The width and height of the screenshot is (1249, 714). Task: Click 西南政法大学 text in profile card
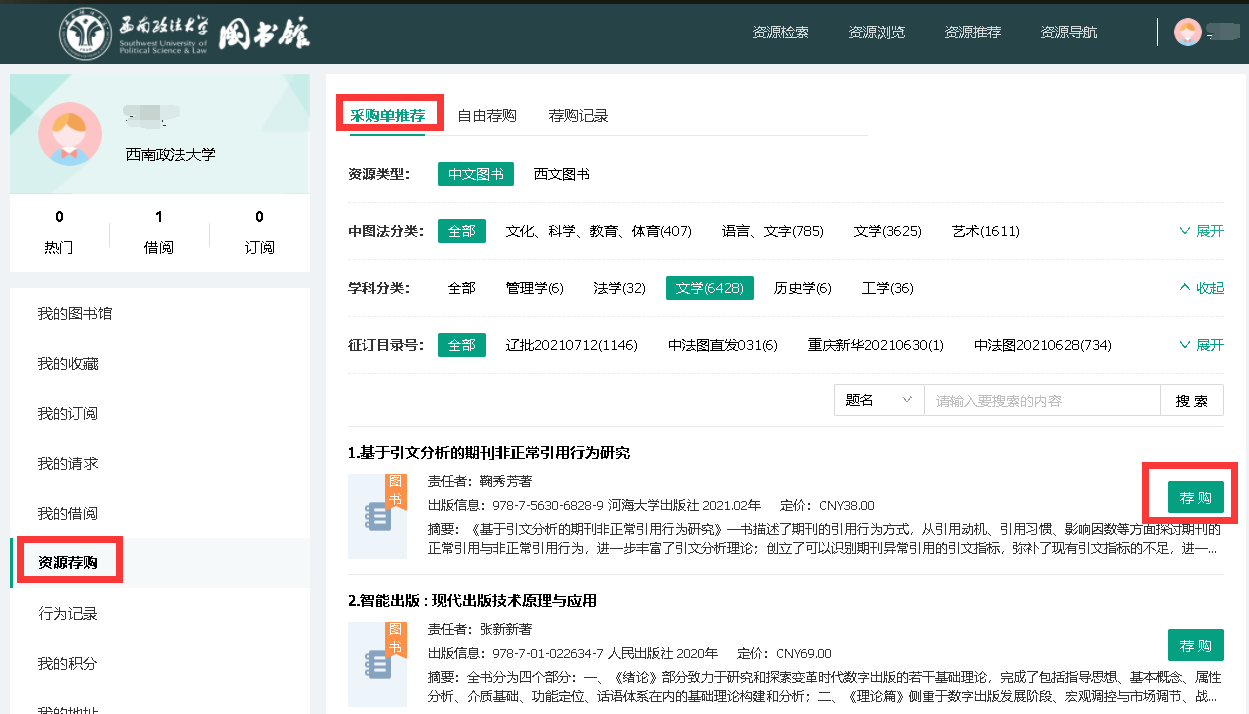click(170, 155)
